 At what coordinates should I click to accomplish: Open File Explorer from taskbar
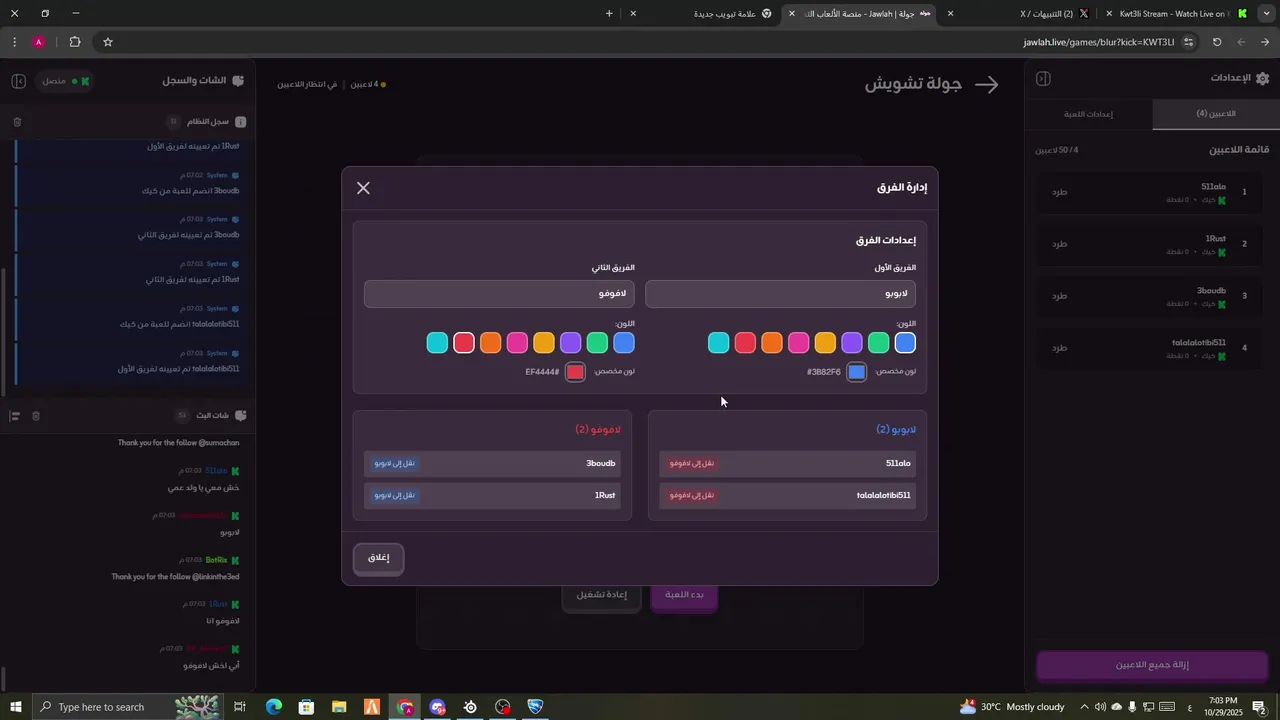(339, 707)
